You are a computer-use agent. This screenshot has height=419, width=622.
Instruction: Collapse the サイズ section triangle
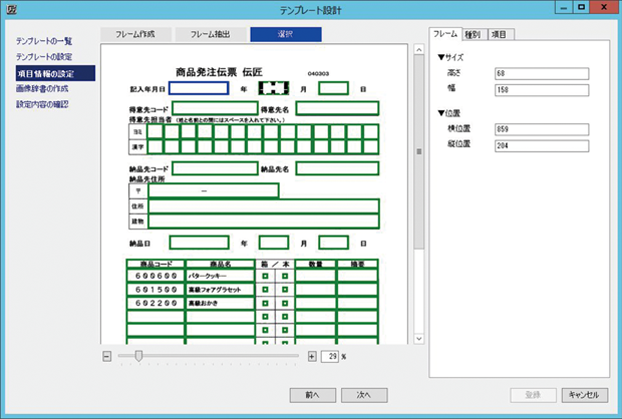pos(441,56)
